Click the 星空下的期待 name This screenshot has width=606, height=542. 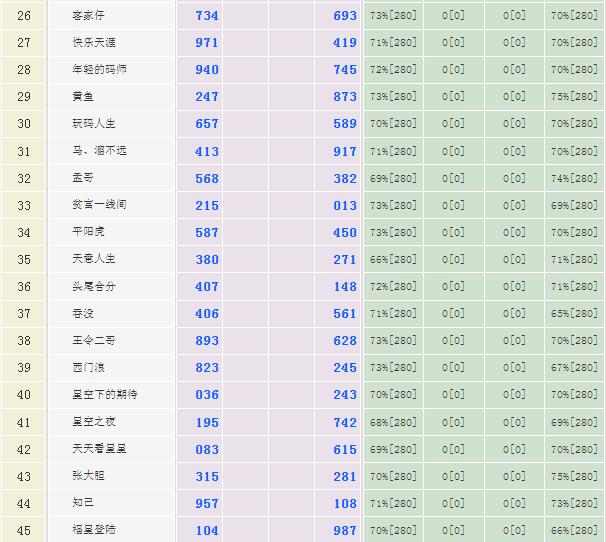(x=105, y=394)
